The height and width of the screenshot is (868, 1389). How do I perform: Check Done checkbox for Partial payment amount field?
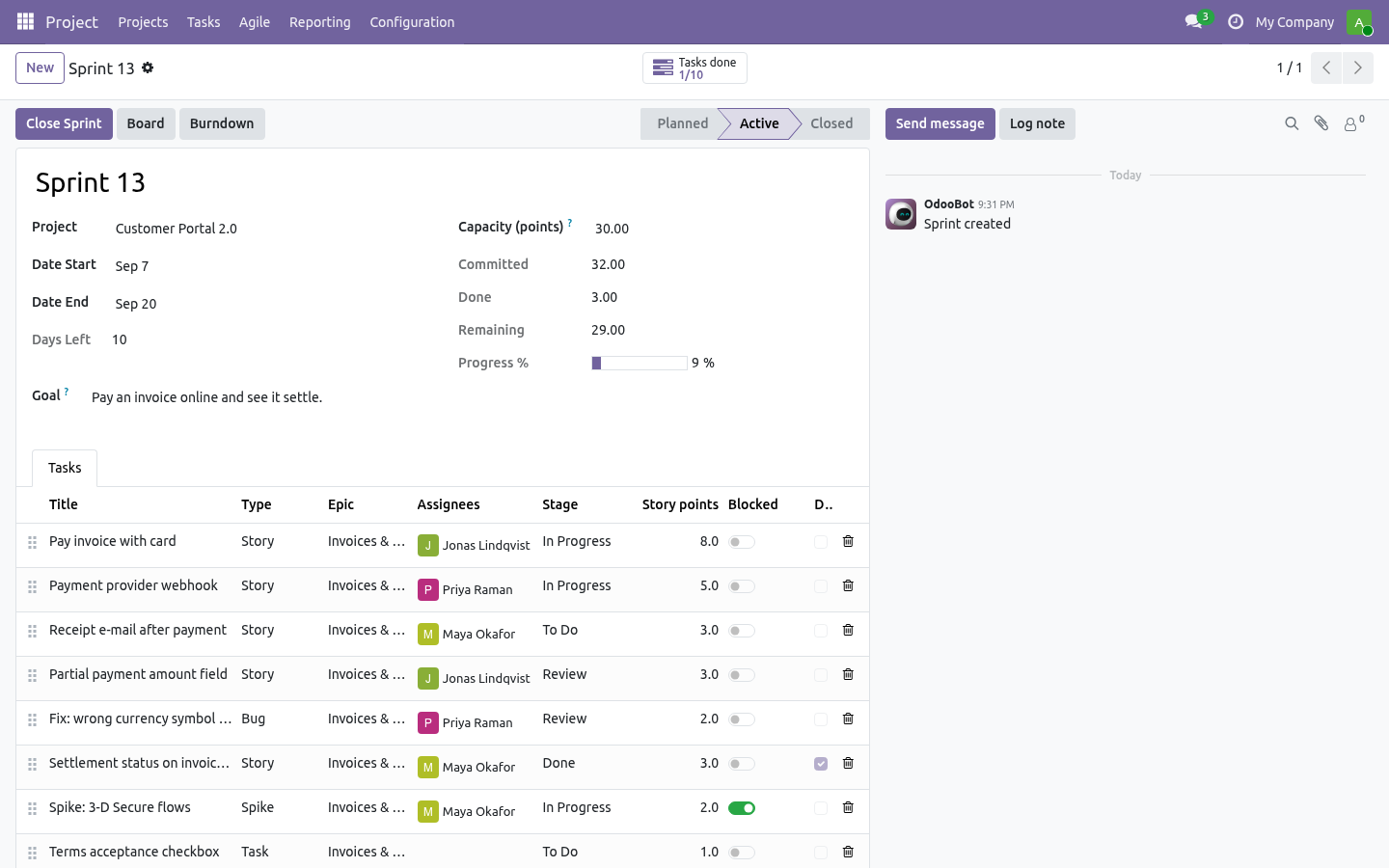821,675
